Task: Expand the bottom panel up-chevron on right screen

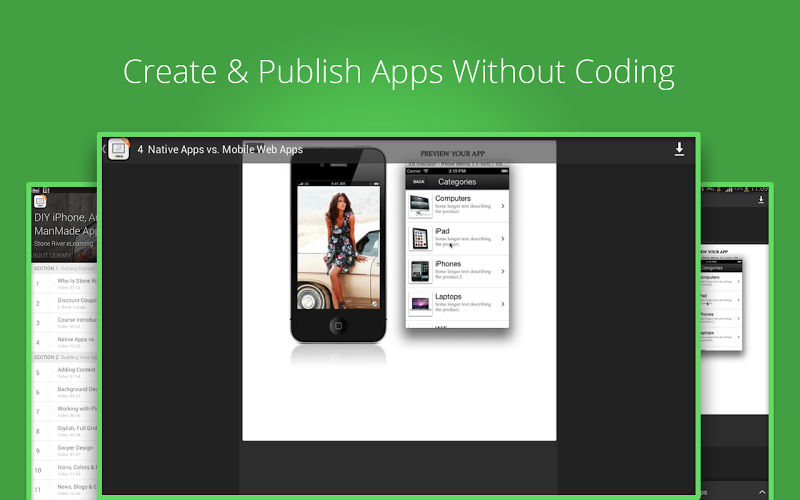Action: pyautogui.click(x=762, y=492)
